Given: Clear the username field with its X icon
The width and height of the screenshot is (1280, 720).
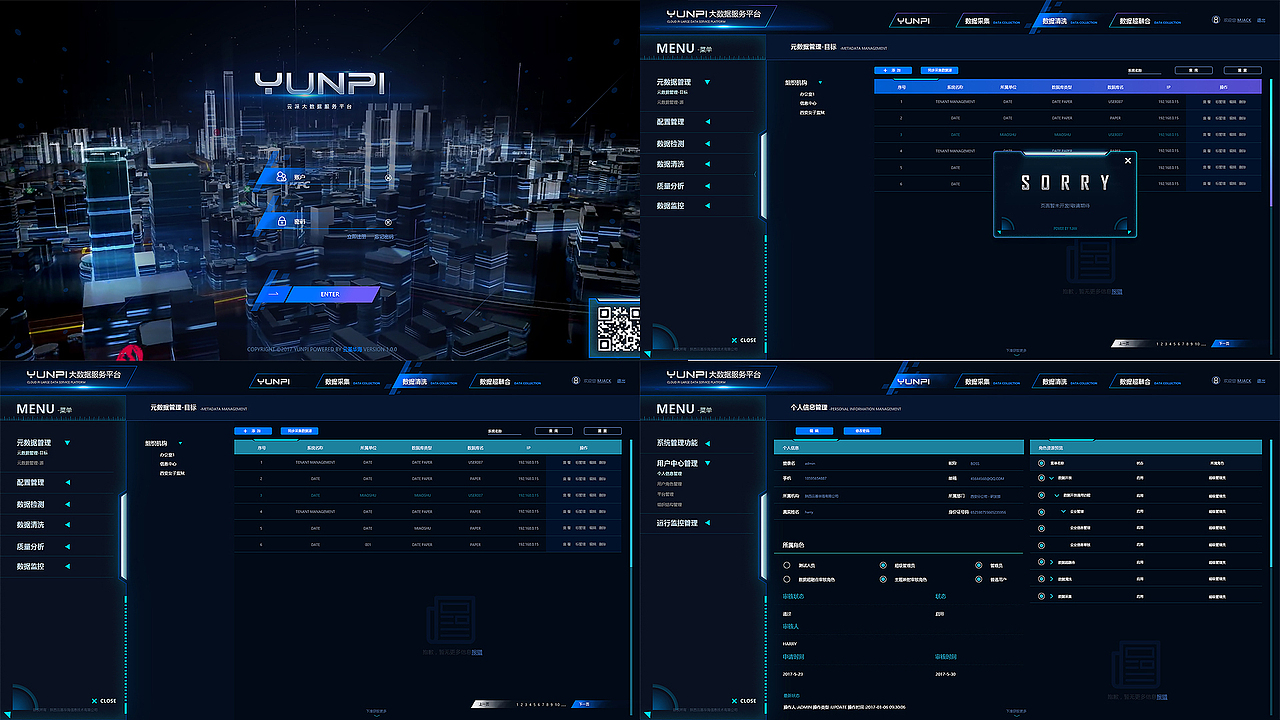Looking at the screenshot, I should click(388, 178).
